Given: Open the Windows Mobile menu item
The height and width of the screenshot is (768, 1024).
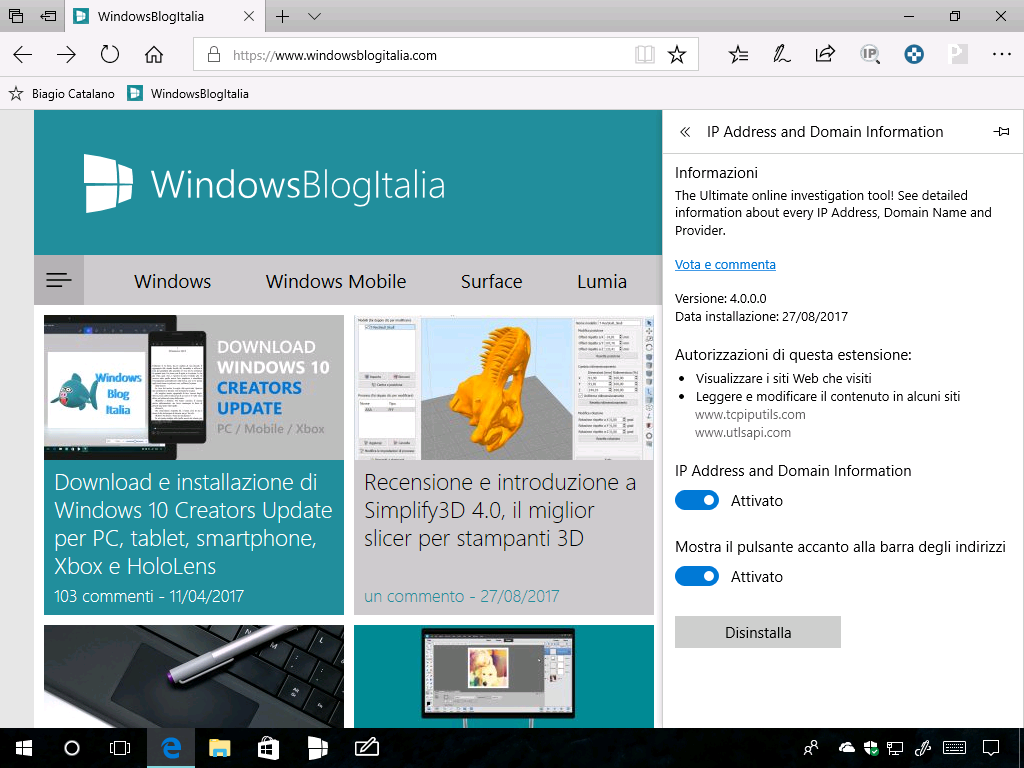Looking at the screenshot, I should pyautogui.click(x=336, y=281).
